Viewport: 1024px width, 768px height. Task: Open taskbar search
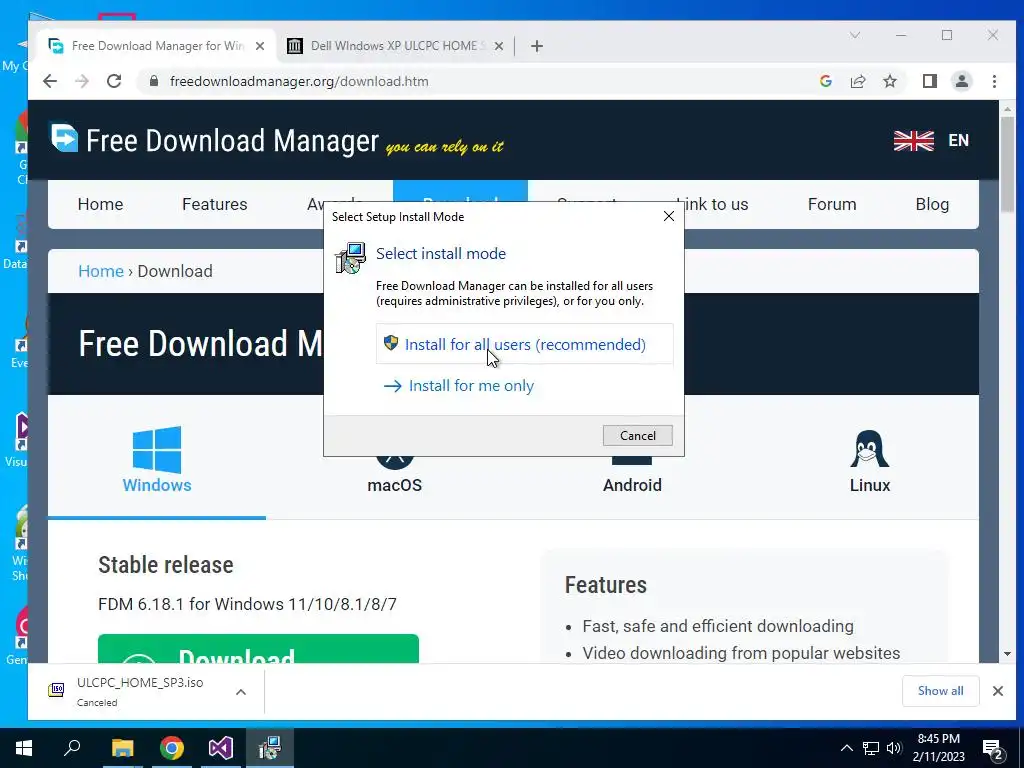click(x=72, y=748)
